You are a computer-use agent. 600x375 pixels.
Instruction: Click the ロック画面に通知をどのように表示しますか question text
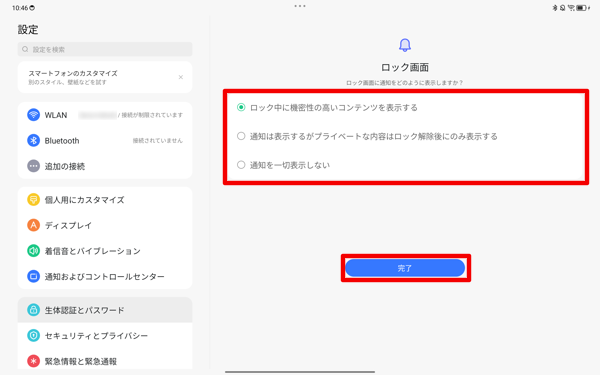point(404,83)
